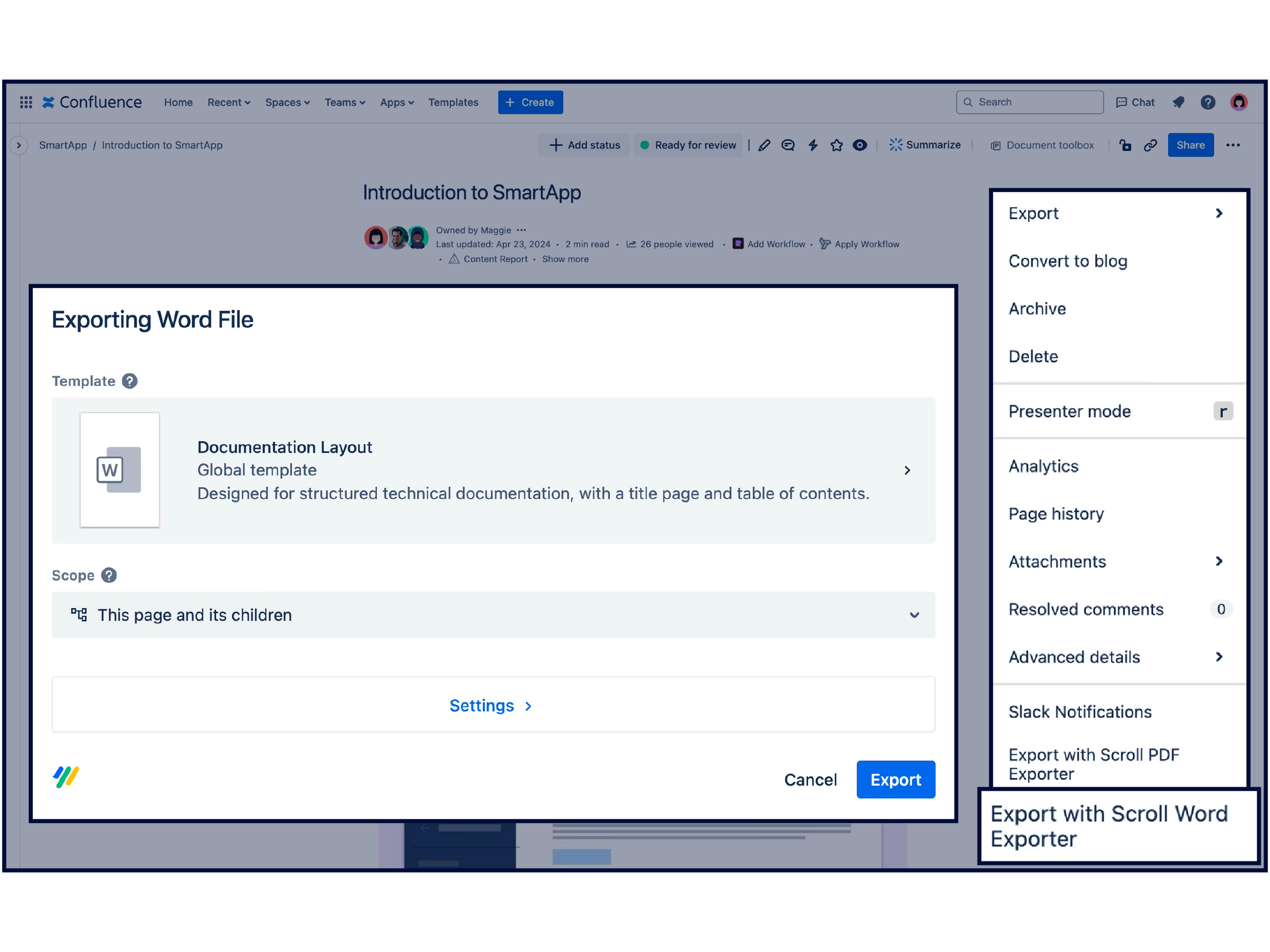1270x952 pixels.
Task: Click the Word document template thumbnail
Action: [119, 469]
